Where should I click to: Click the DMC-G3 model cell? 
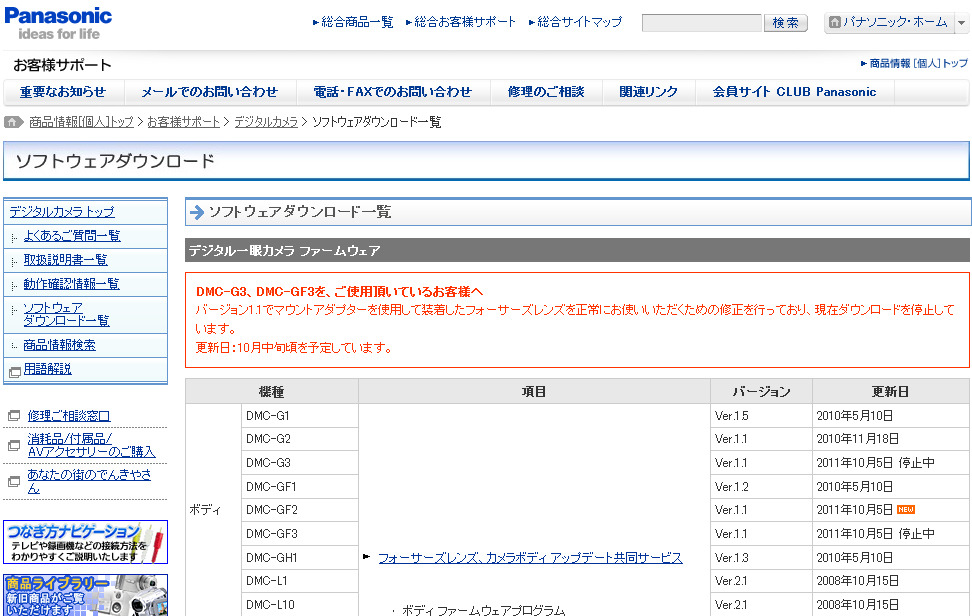[x=299, y=463]
